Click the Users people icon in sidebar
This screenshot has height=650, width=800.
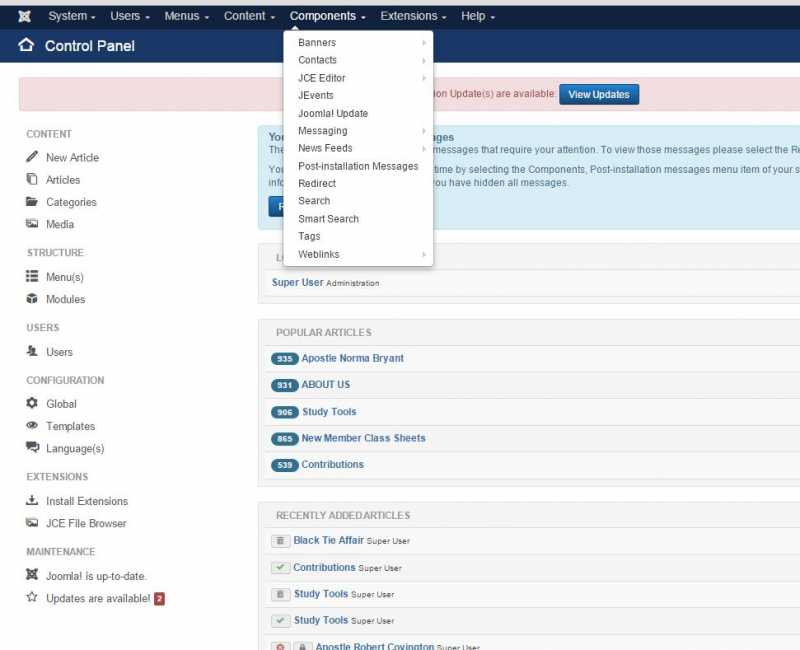(x=32, y=351)
